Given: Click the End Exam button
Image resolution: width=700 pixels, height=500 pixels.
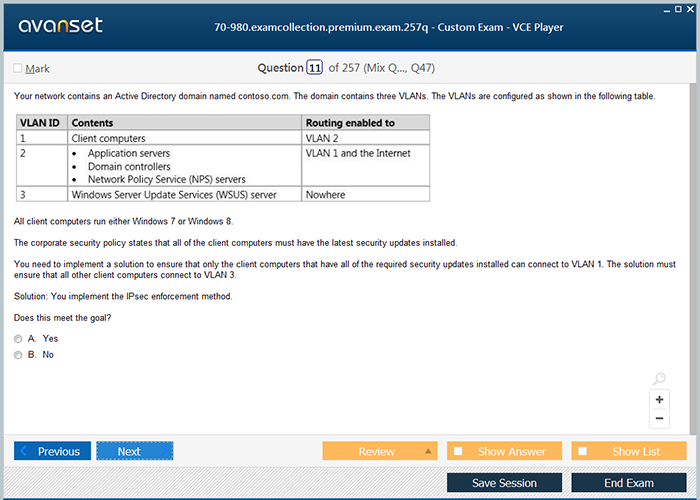Looking at the screenshot, I should [x=629, y=483].
